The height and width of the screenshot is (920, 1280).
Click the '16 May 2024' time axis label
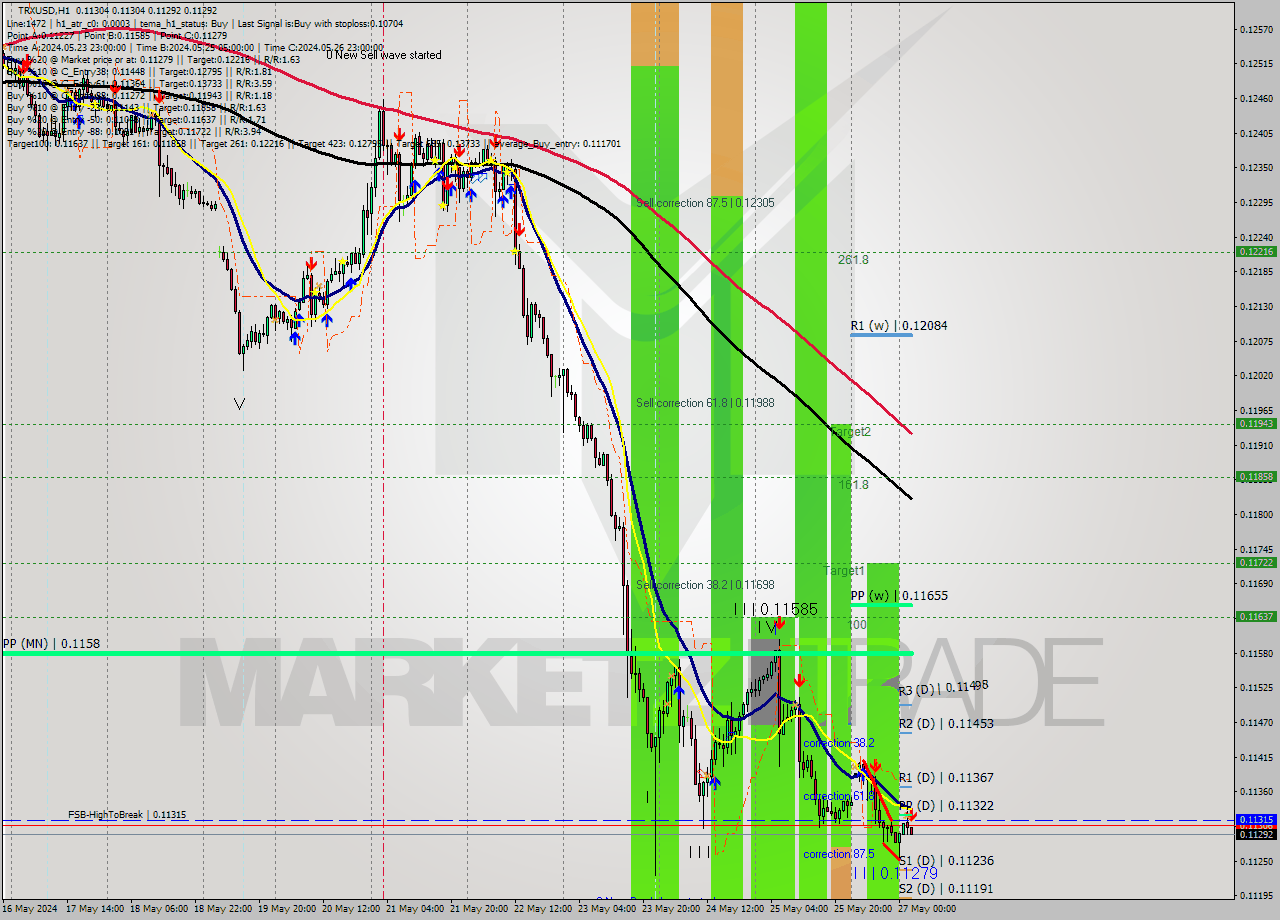(x=30, y=909)
